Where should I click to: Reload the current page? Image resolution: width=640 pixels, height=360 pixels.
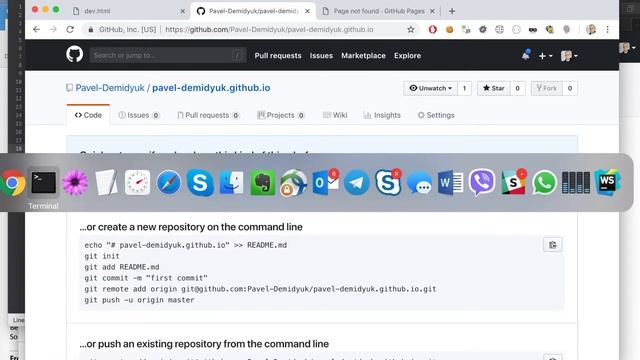pos(70,29)
